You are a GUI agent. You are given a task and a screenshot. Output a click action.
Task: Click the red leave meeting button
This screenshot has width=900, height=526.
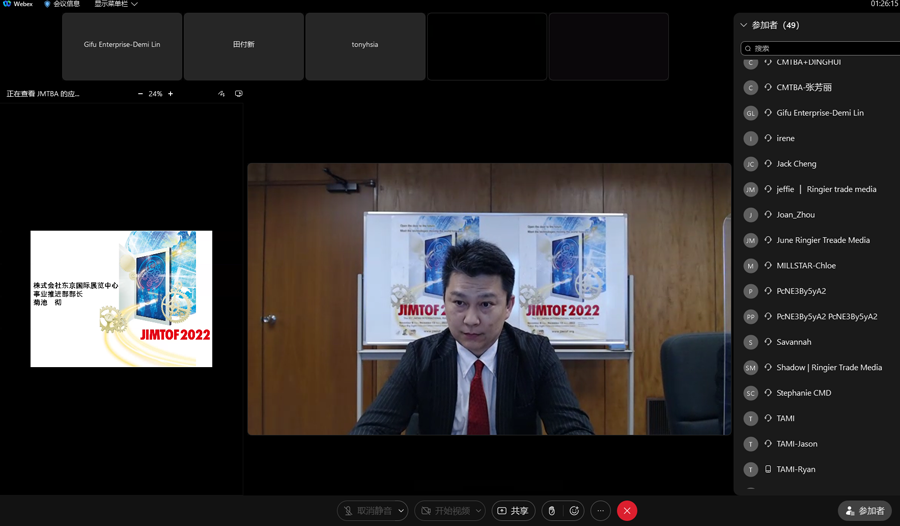pos(627,511)
